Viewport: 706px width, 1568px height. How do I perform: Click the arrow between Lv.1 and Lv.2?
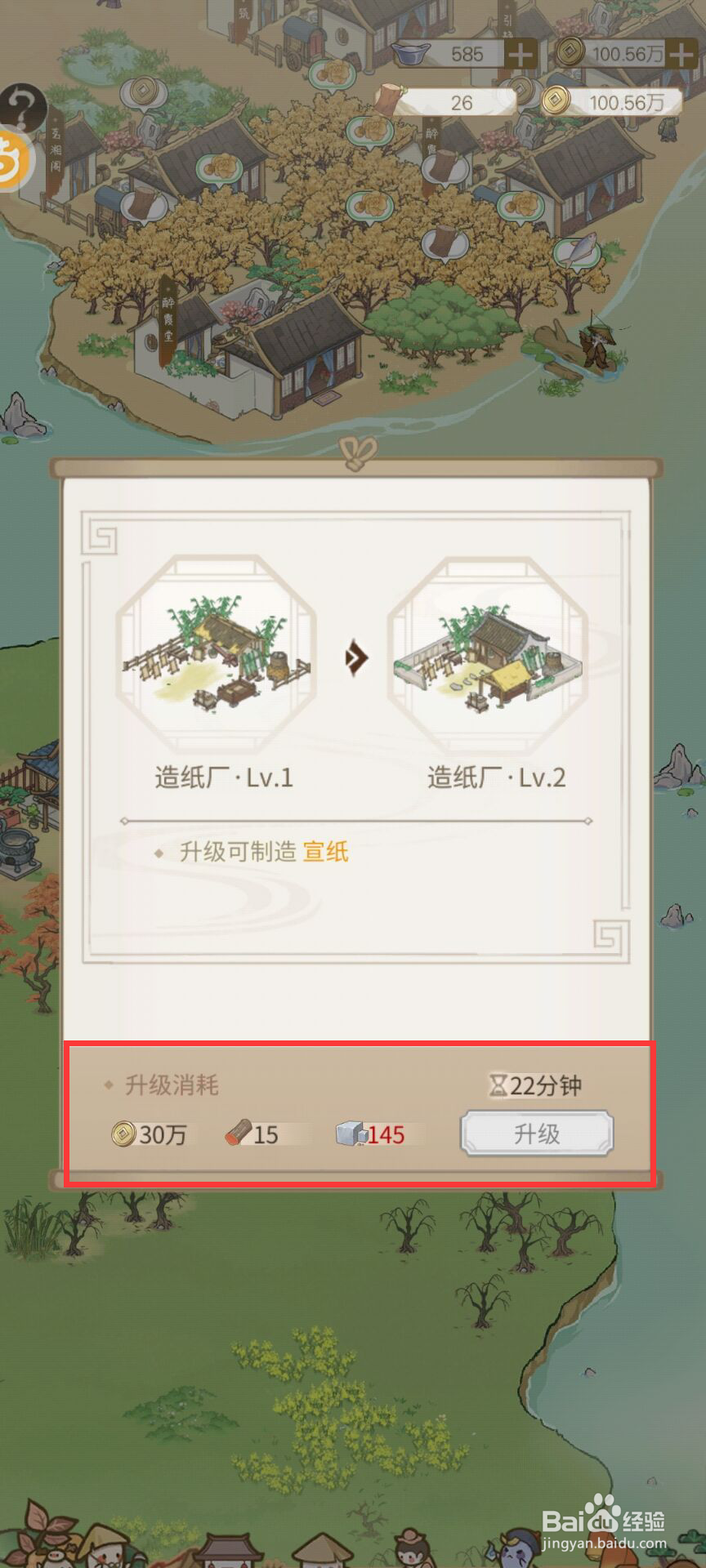pos(355,657)
